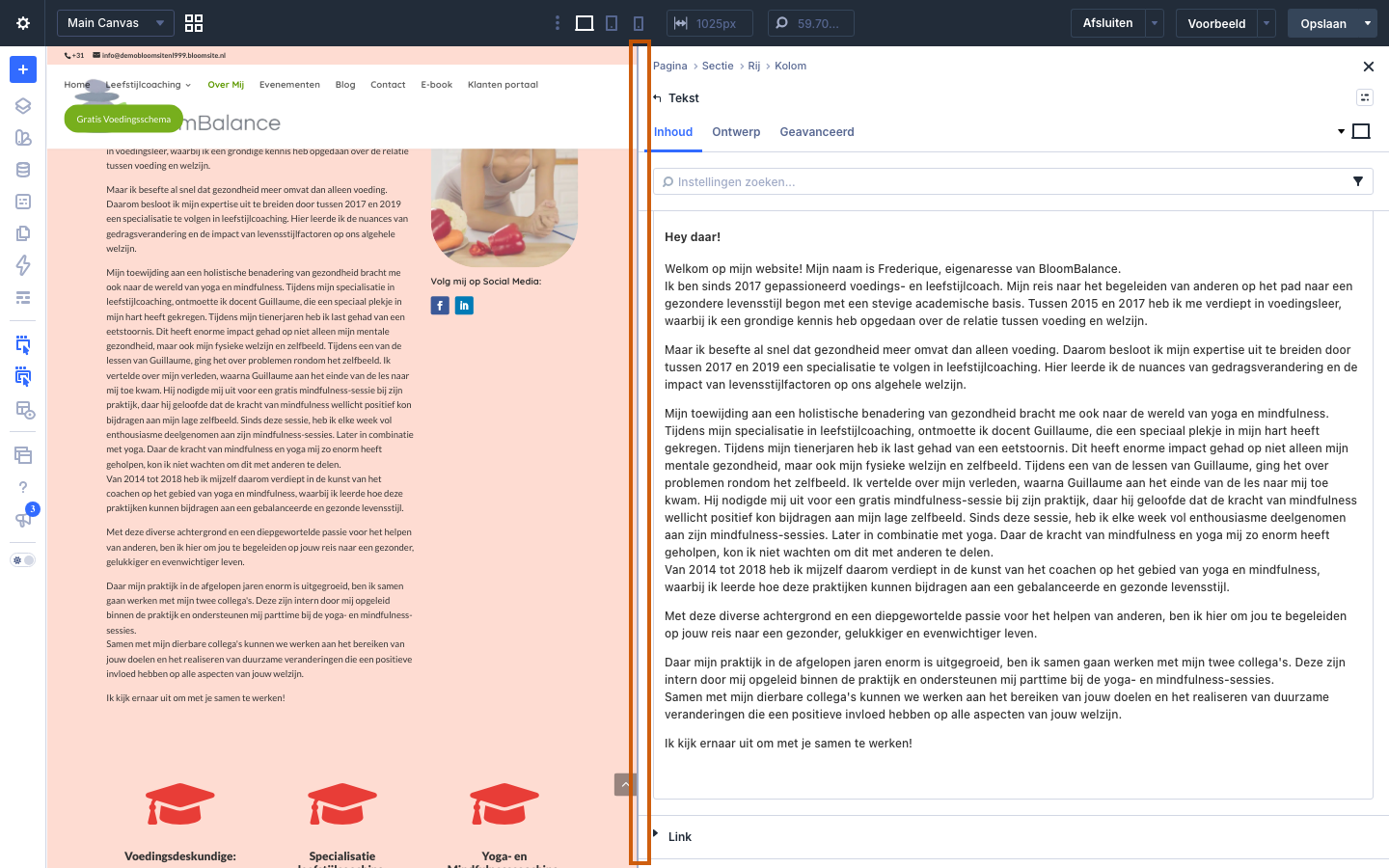
Task: Click the Gratis Voedingsschema button
Action: coord(123,119)
